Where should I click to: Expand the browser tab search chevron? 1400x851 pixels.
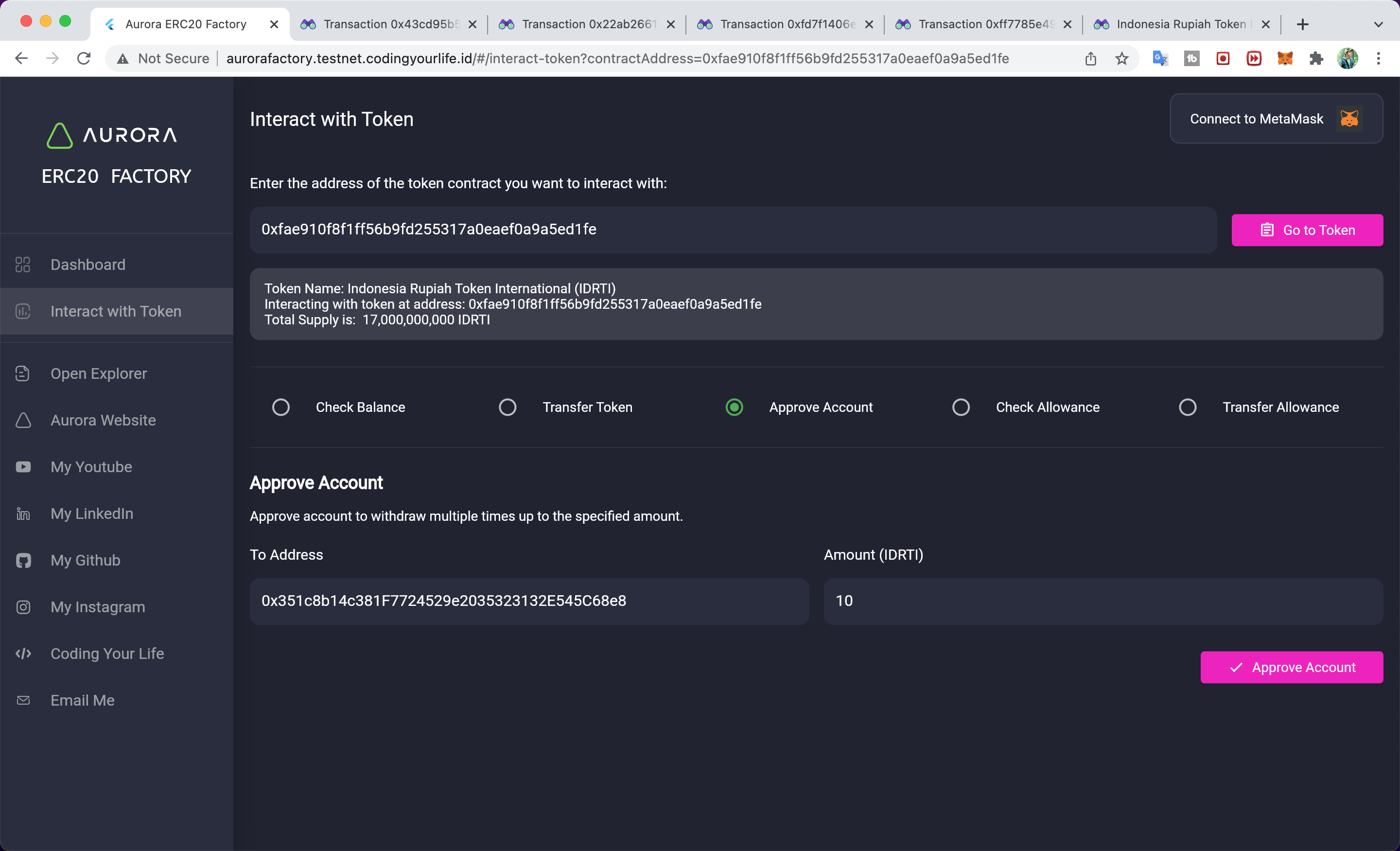(x=1378, y=24)
